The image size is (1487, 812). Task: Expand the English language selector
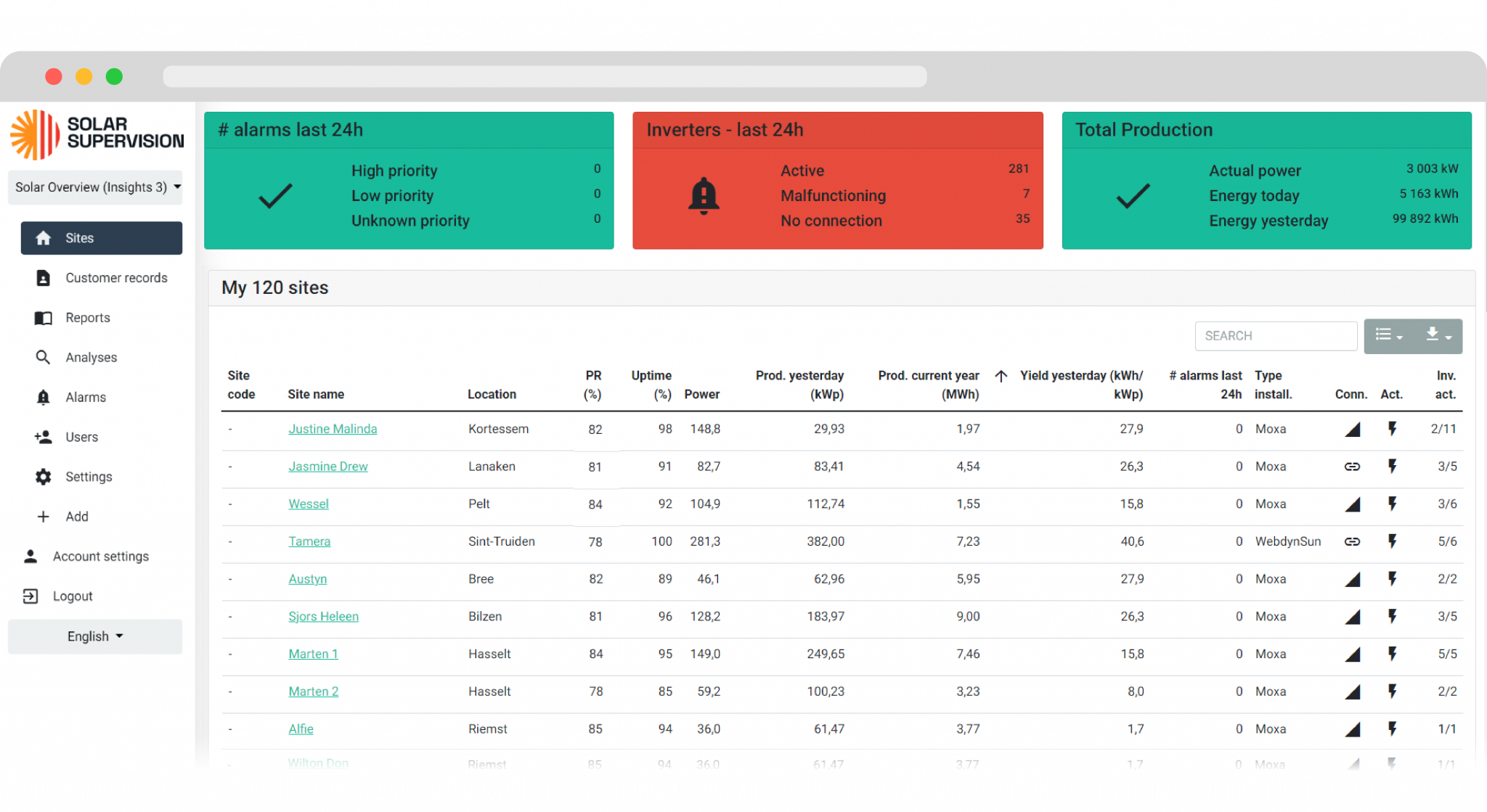pyautogui.click(x=95, y=636)
